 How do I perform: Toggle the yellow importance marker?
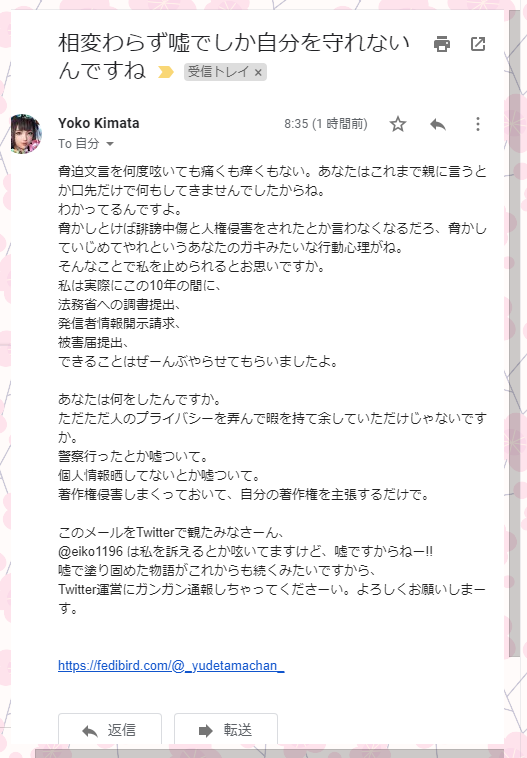165,73
